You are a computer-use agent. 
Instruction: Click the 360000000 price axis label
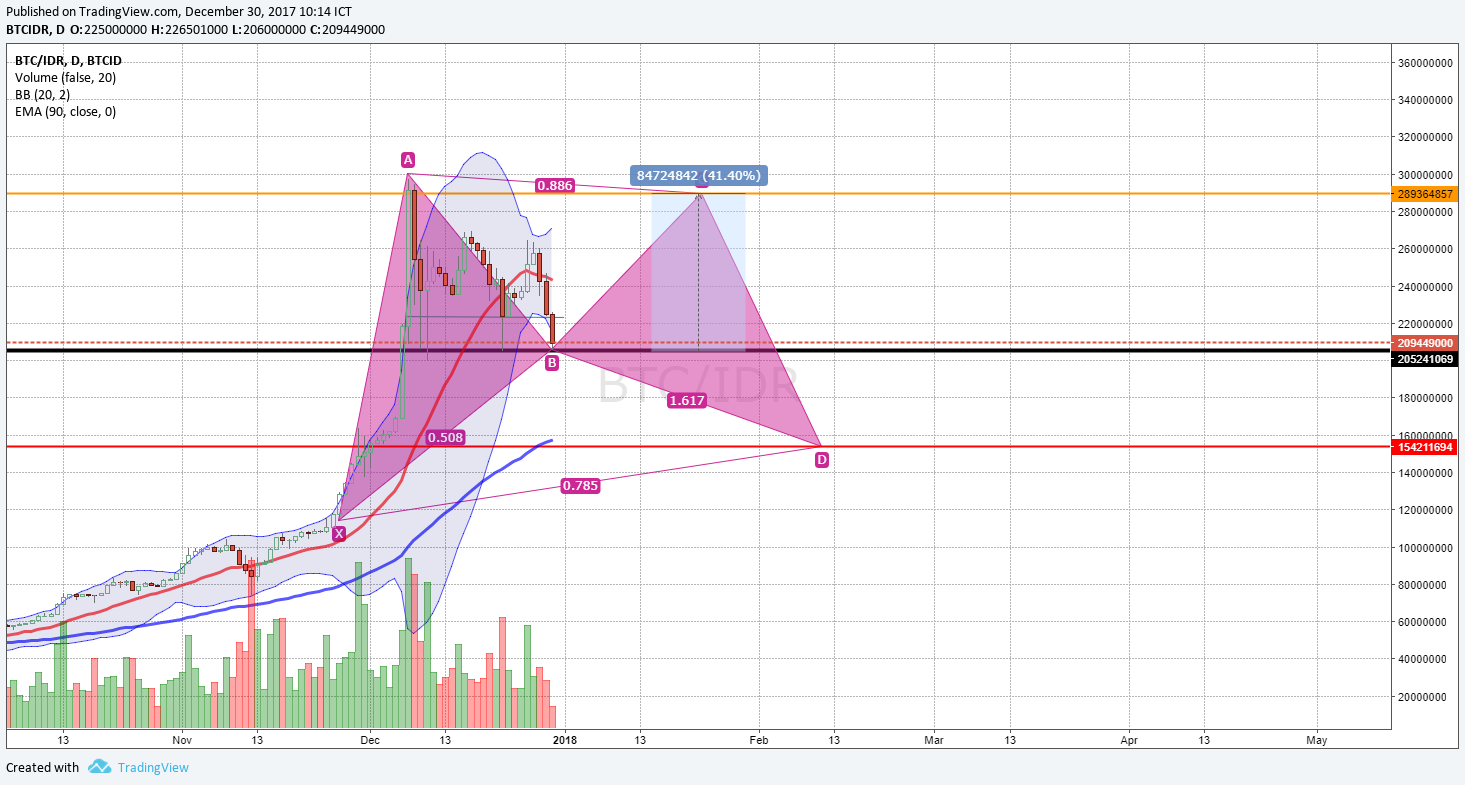pos(1424,62)
